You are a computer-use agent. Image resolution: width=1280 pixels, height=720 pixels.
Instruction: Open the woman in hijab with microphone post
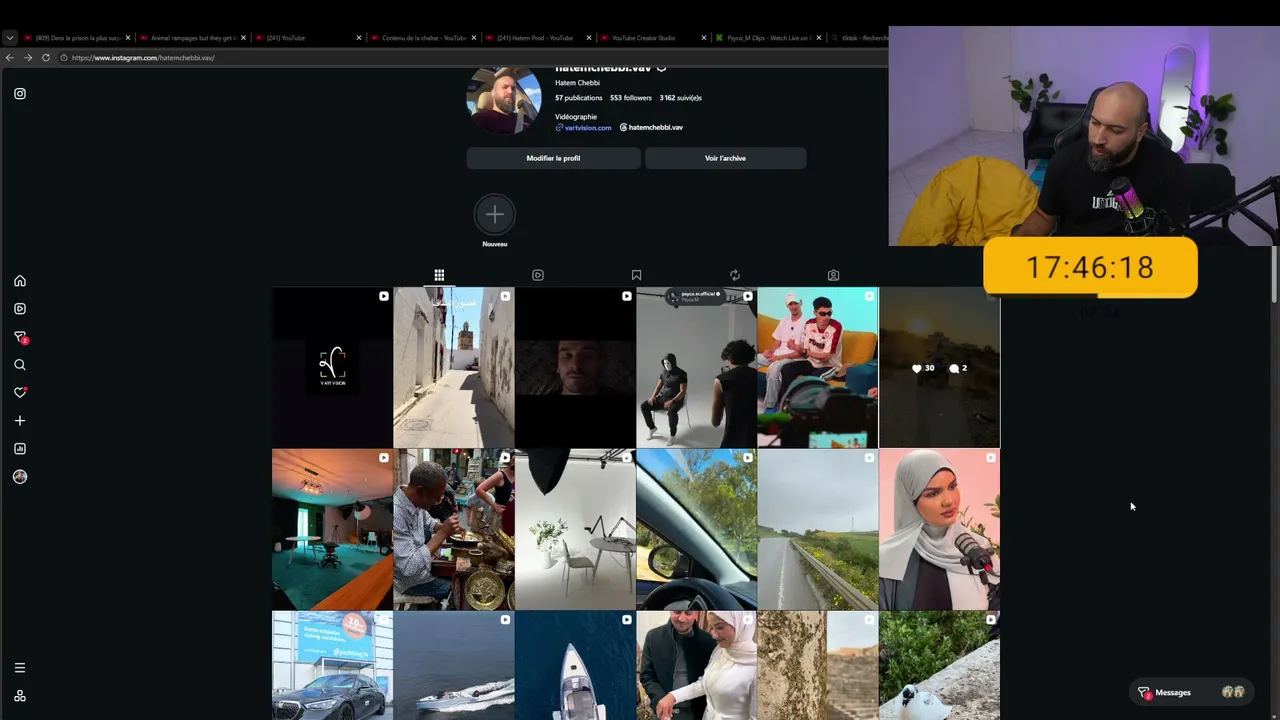[x=939, y=530]
